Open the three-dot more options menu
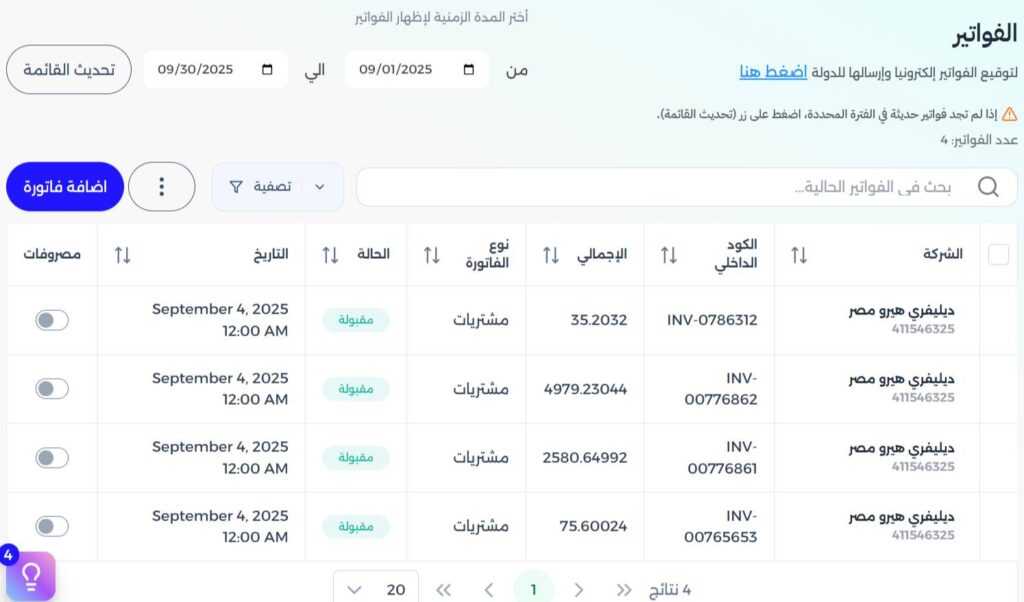The width and height of the screenshot is (1024, 602). point(162,187)
